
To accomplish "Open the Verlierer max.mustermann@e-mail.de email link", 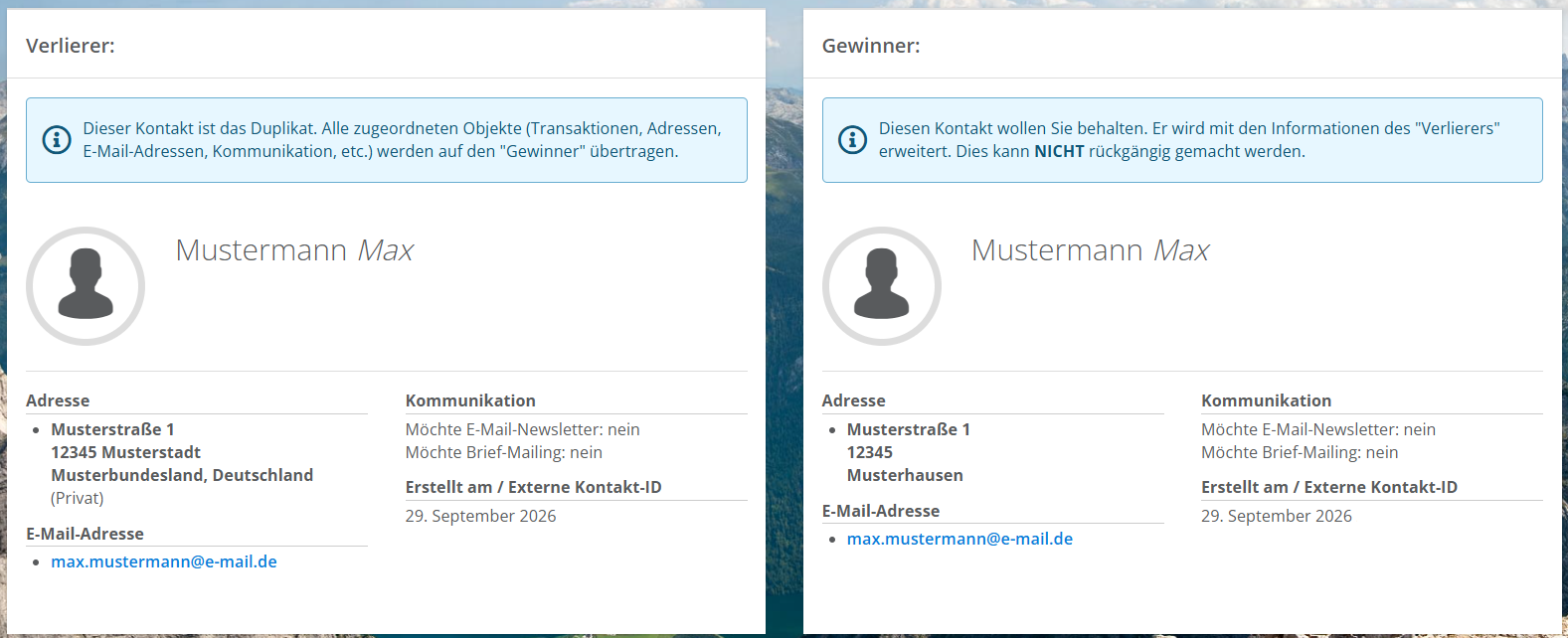I will [x=164, y=561].
